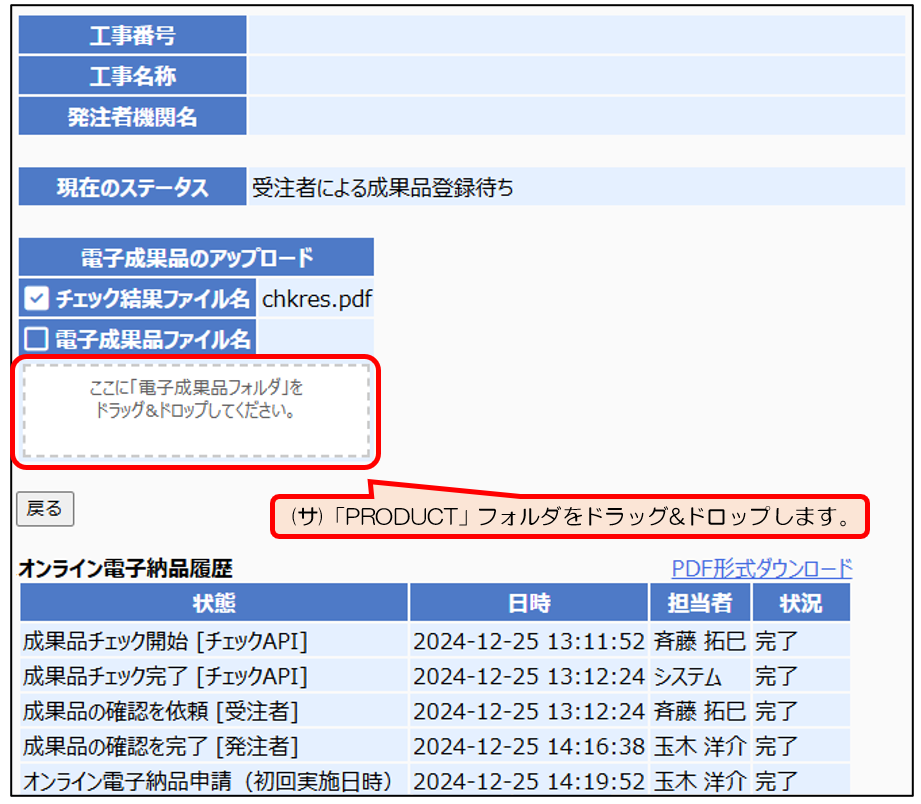Click the empty 工事名称 value field

pos(576,76)
